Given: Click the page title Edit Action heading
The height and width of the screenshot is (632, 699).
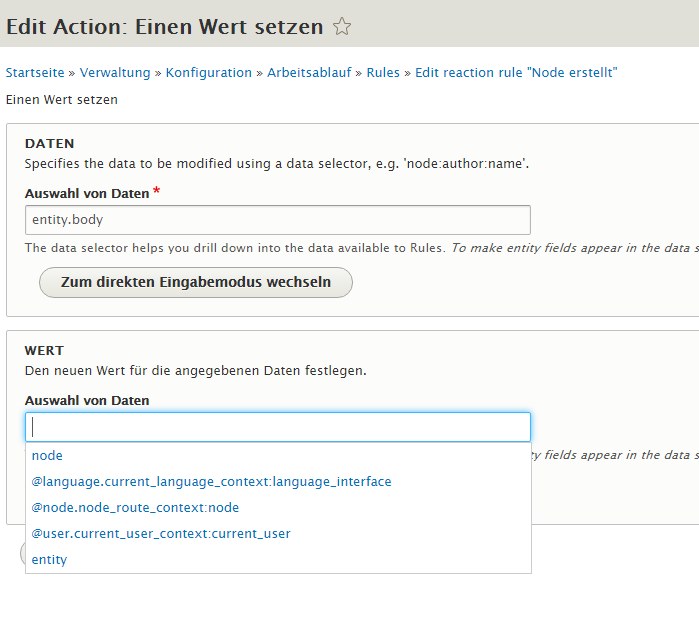Looking at the screenshot, I should (164, 27).
